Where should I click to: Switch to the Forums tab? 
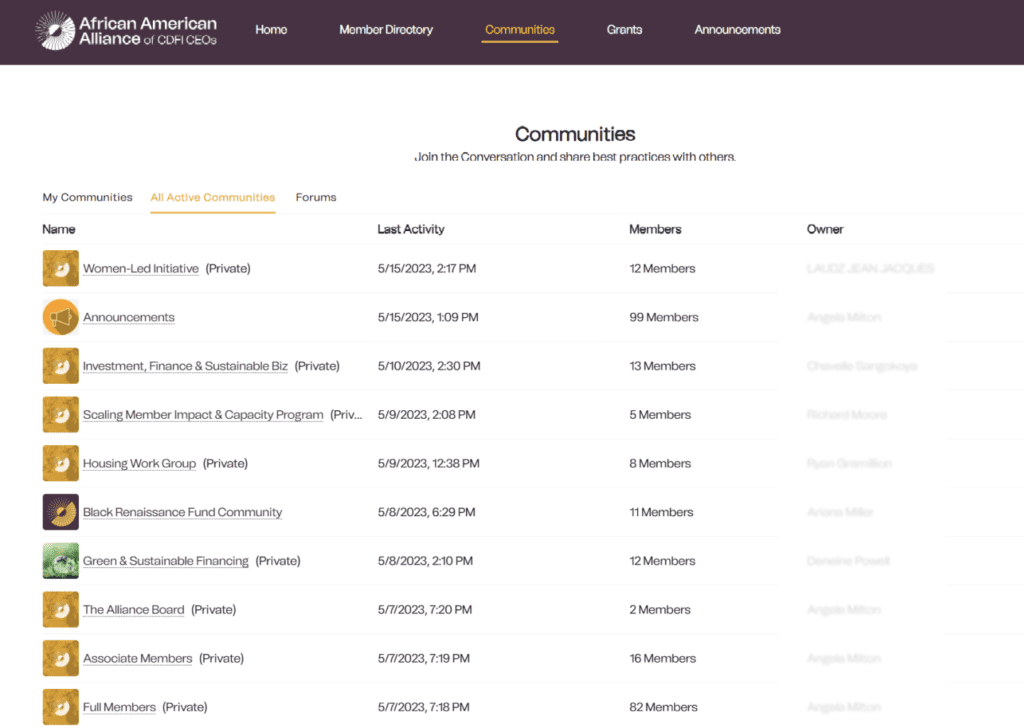(316, 197)
